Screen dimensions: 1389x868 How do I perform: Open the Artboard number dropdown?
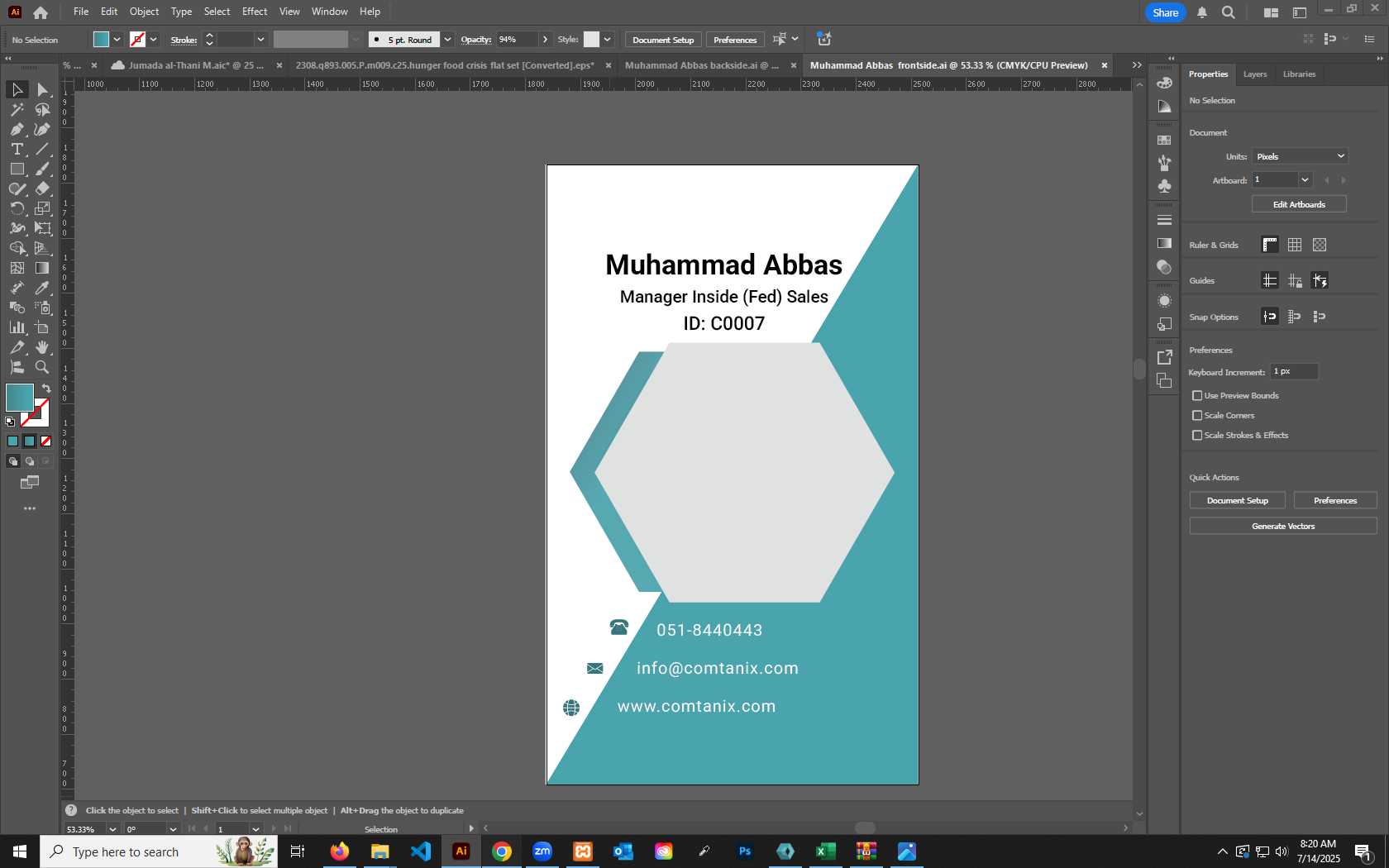[x=1305, y=179]
